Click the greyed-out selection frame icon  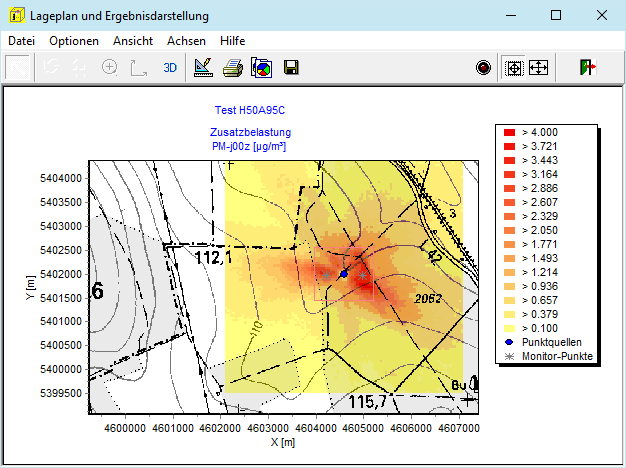click(80, 67)
